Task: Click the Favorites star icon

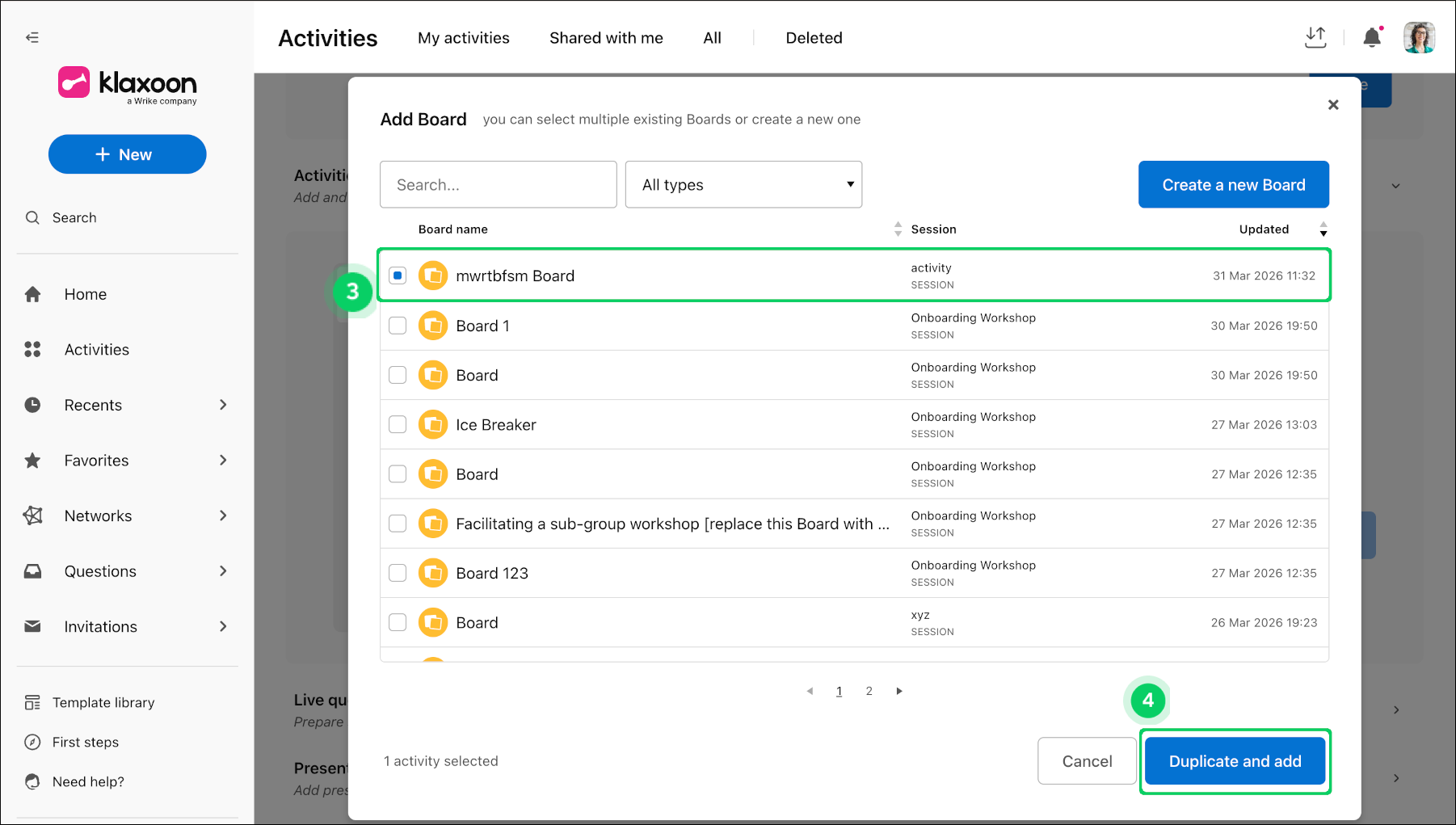Action: point(32,461)
